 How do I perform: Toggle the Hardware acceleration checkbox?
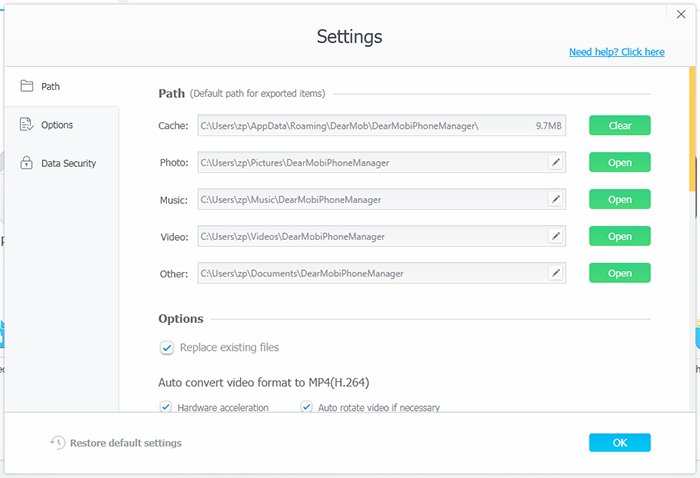coord(166,407)
